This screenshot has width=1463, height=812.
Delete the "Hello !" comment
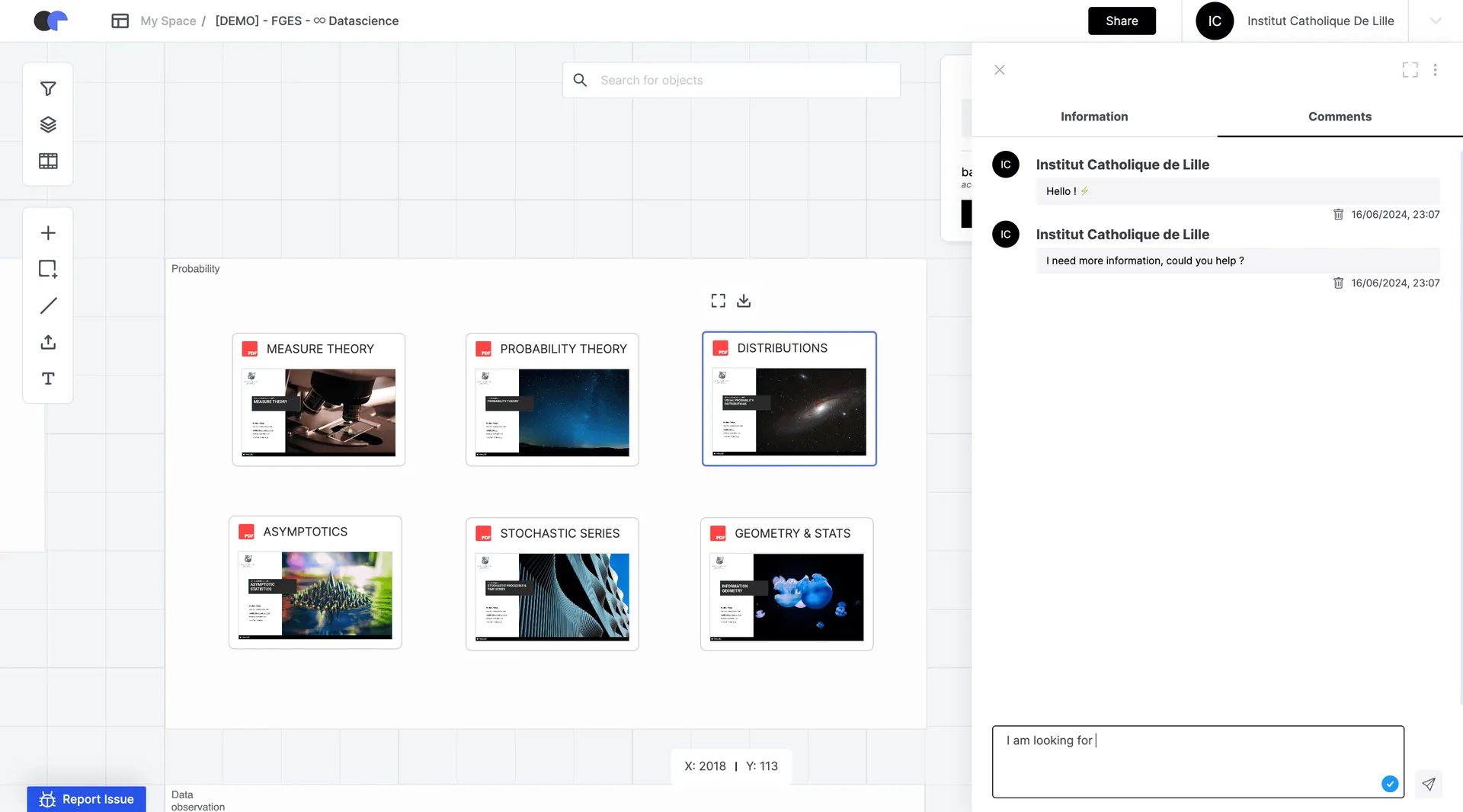point(1338,215)
